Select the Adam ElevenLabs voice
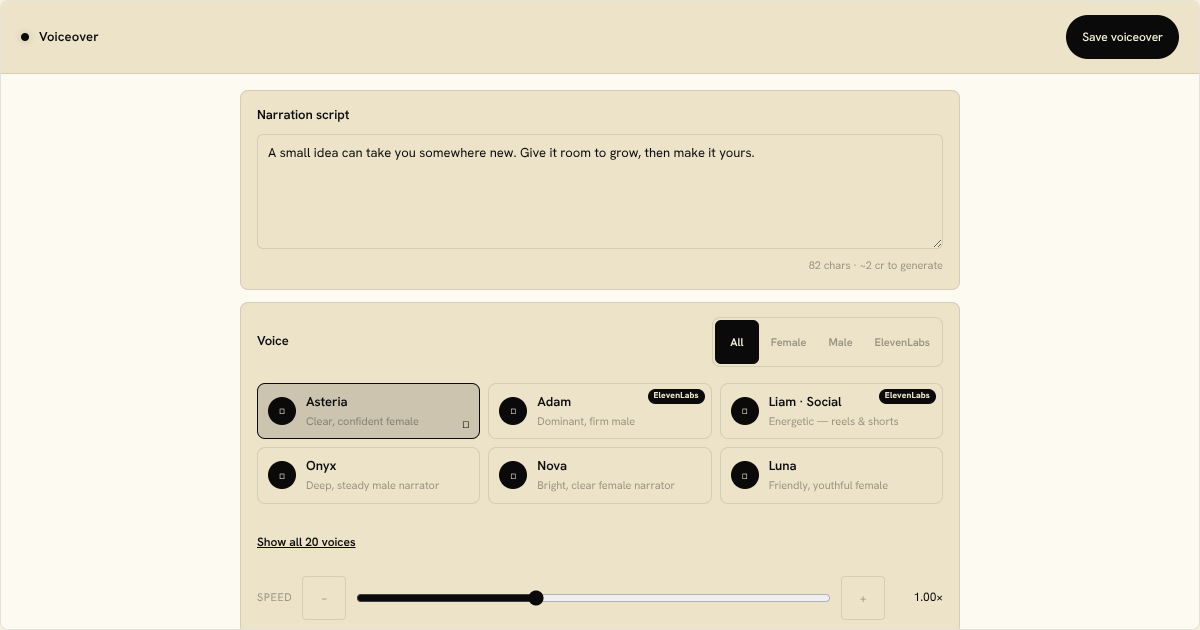This screenshot has height=630, width=1200. 600,411
